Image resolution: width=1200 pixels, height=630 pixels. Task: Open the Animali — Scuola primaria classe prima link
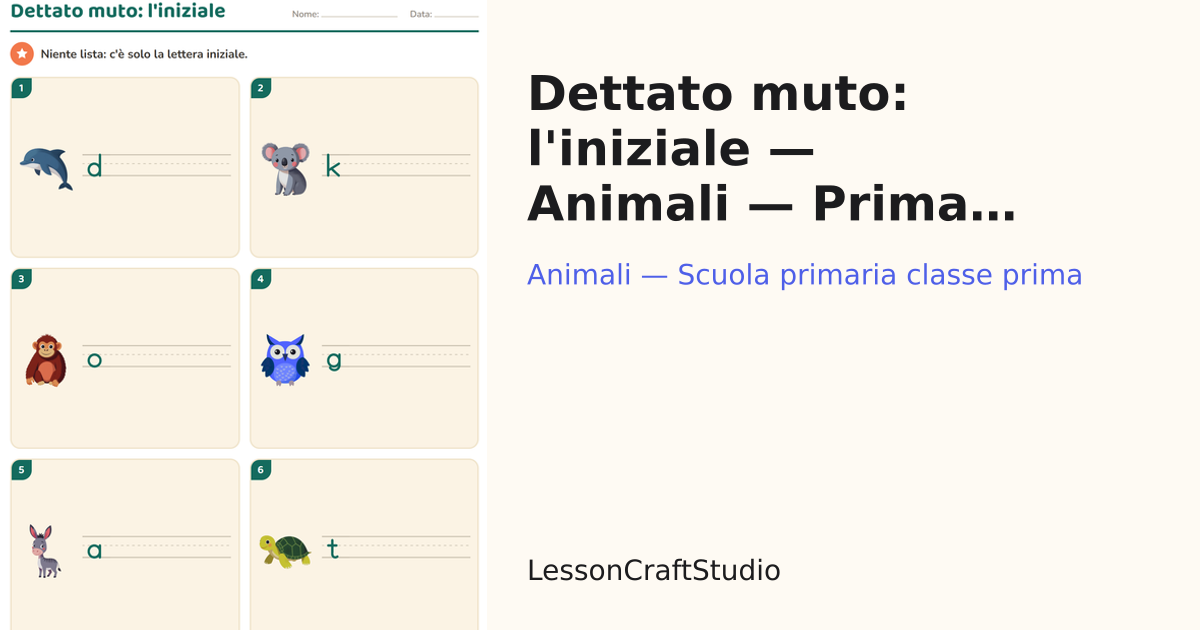pos(805,275)
